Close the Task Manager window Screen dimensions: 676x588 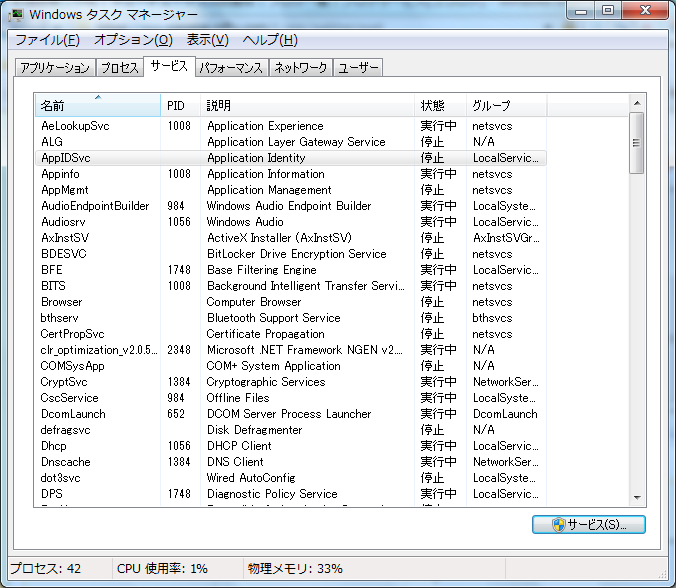click(645, 11)
